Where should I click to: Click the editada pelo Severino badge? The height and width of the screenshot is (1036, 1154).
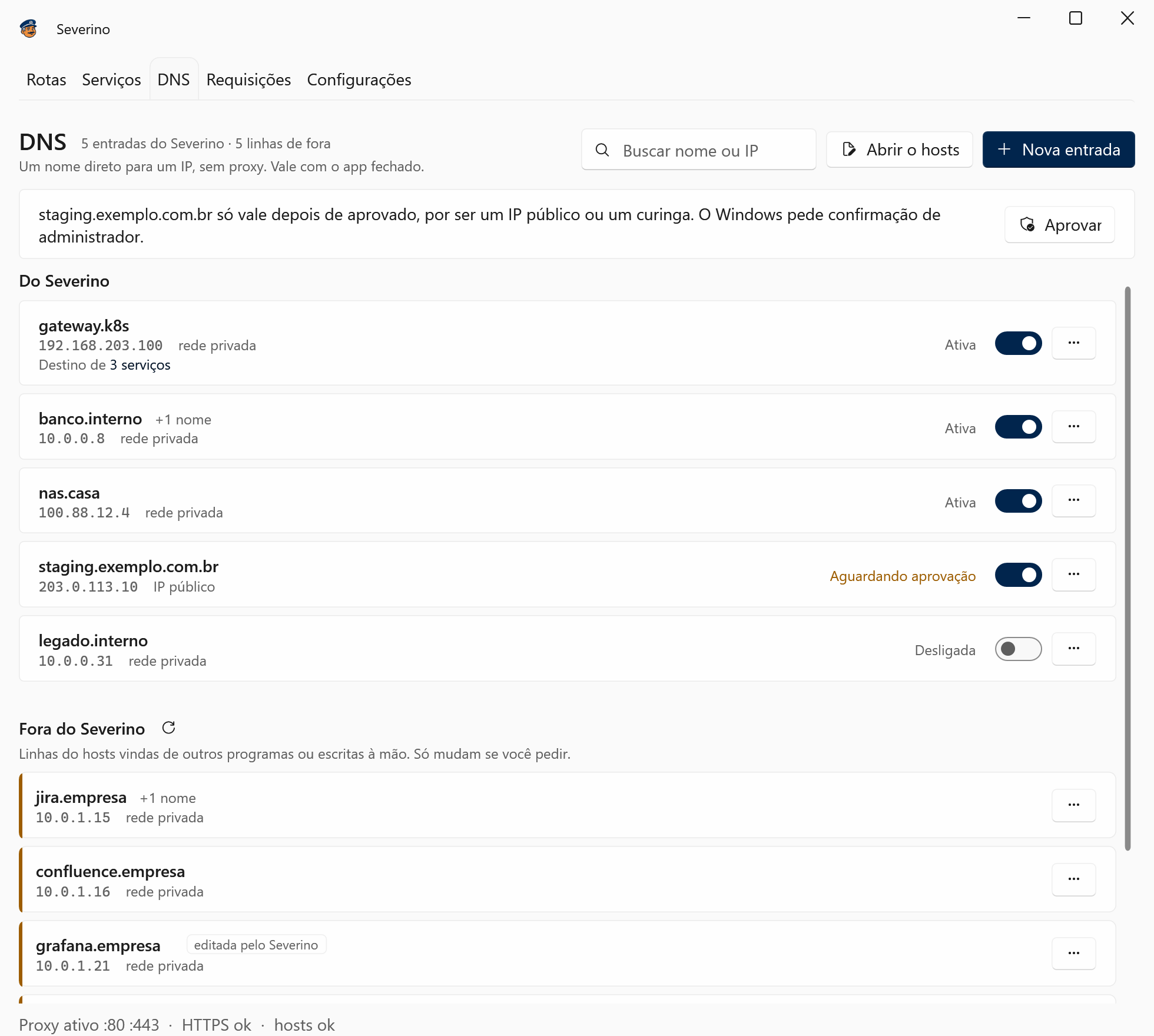click(256, 945)
